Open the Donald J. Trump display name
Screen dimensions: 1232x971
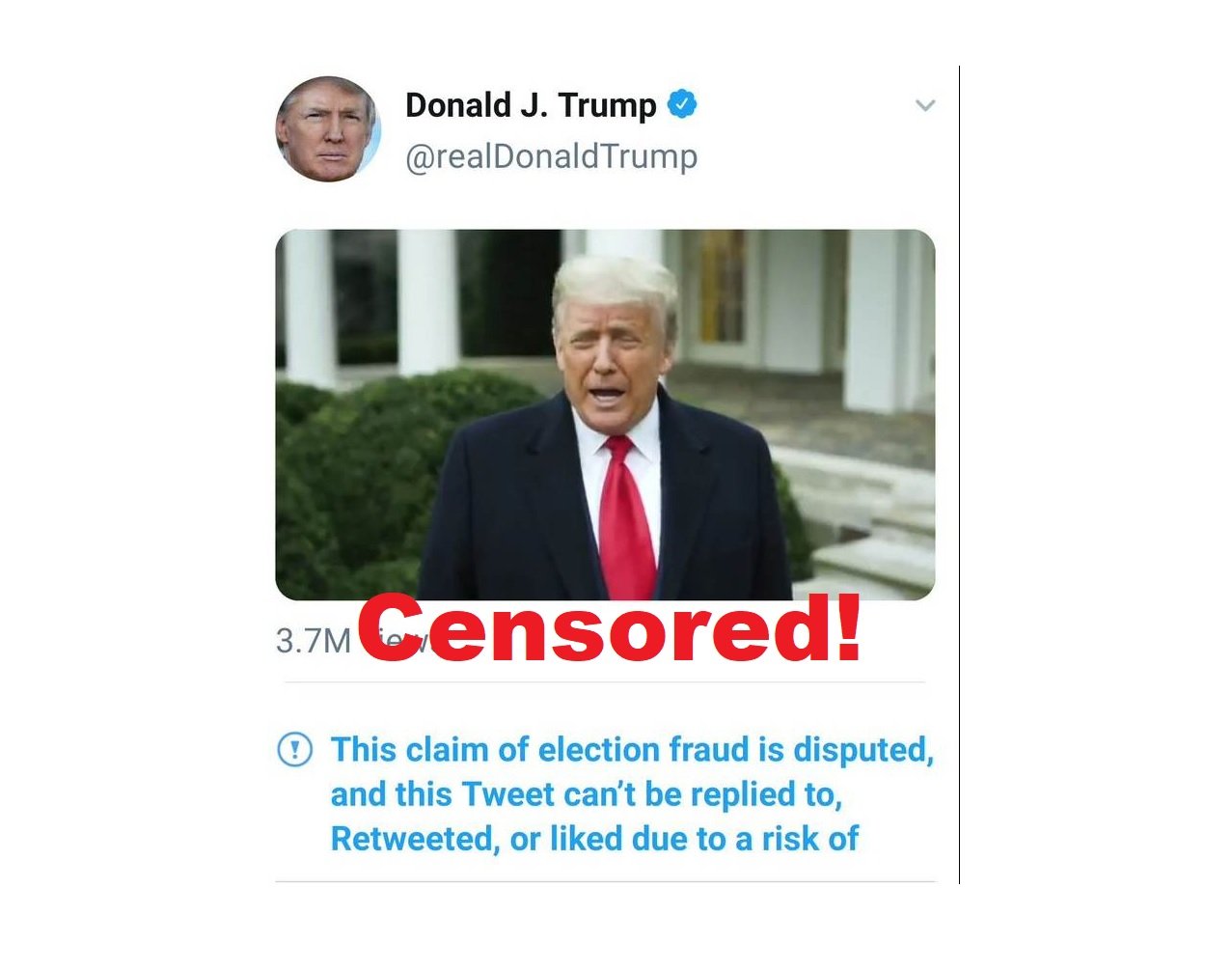coord(531,104)
